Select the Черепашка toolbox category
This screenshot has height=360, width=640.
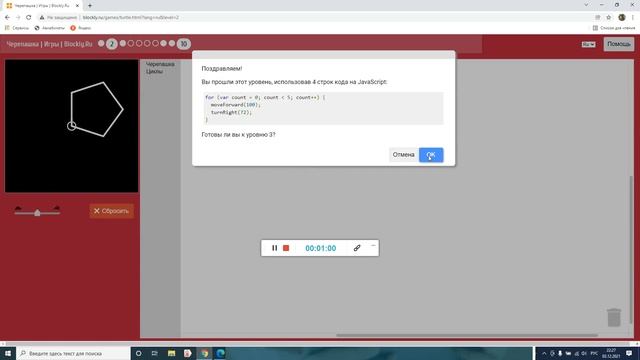pyautogui.click(x=160, y=64)
